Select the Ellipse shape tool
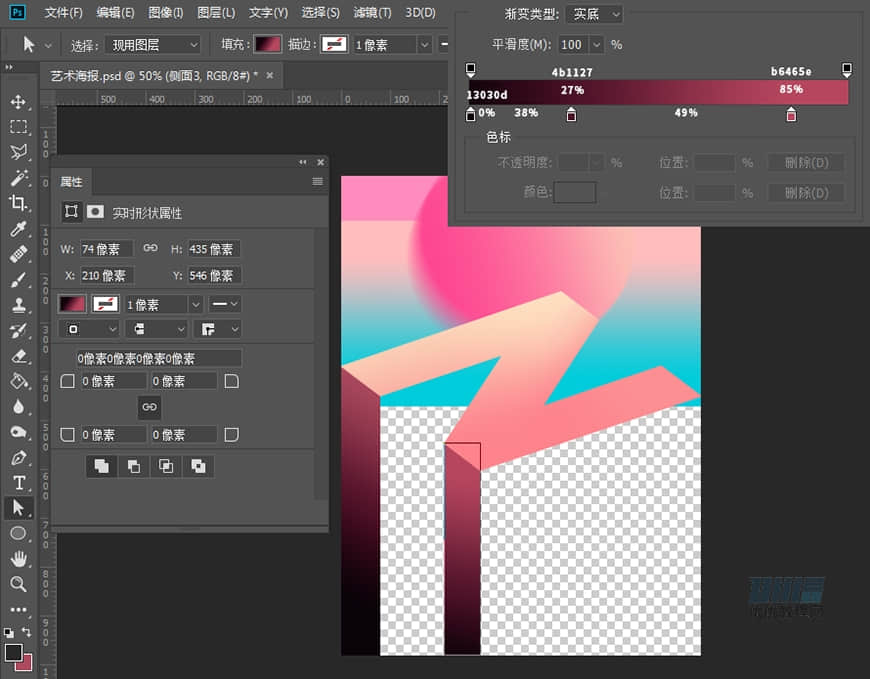This screenshot has width=870, height=679. click(18, 534)
